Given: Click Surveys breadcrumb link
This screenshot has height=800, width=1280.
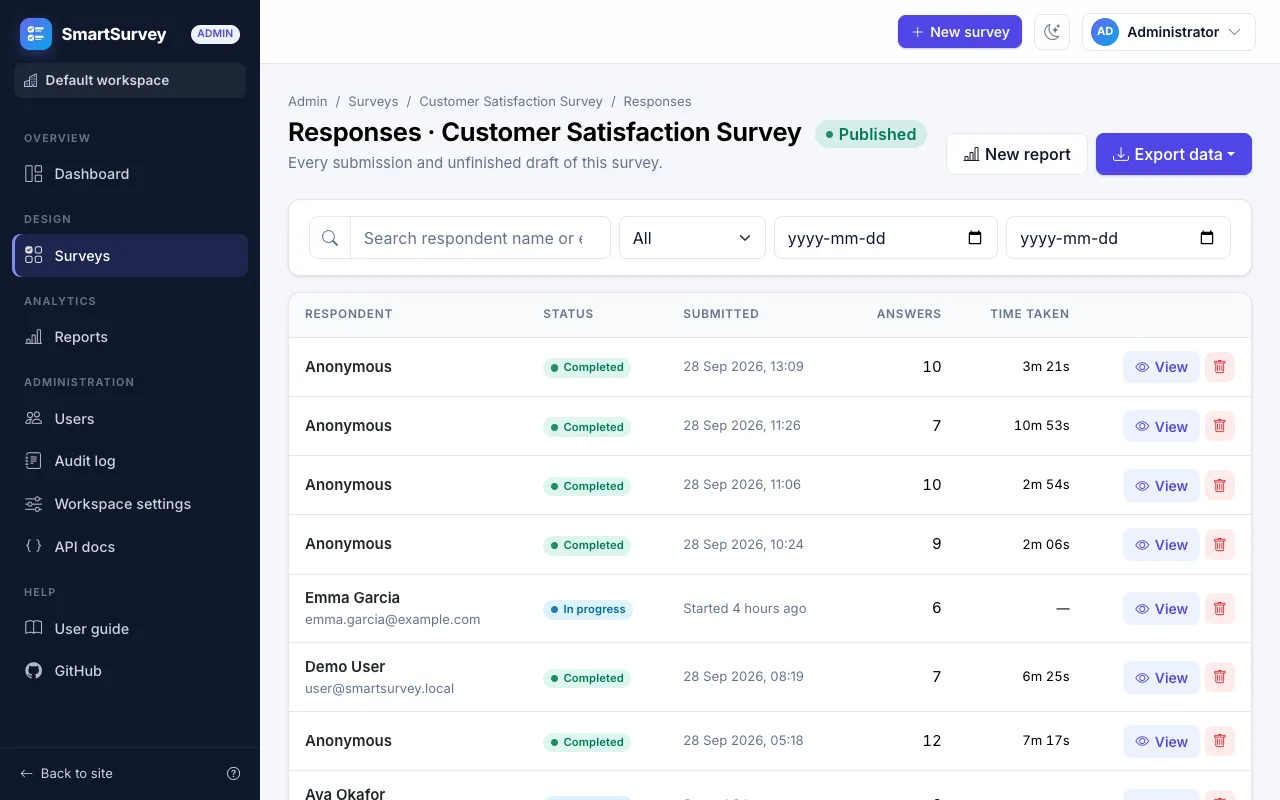Looking at the screenshot, I should (373, 101).
